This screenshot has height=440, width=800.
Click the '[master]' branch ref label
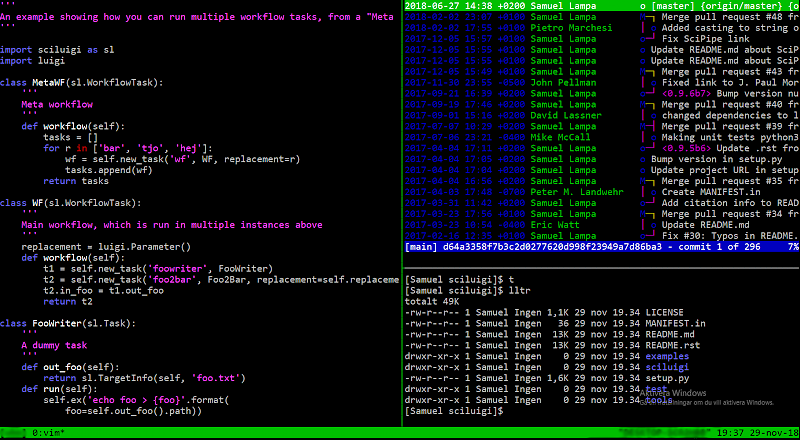click(x=672, y=6)
